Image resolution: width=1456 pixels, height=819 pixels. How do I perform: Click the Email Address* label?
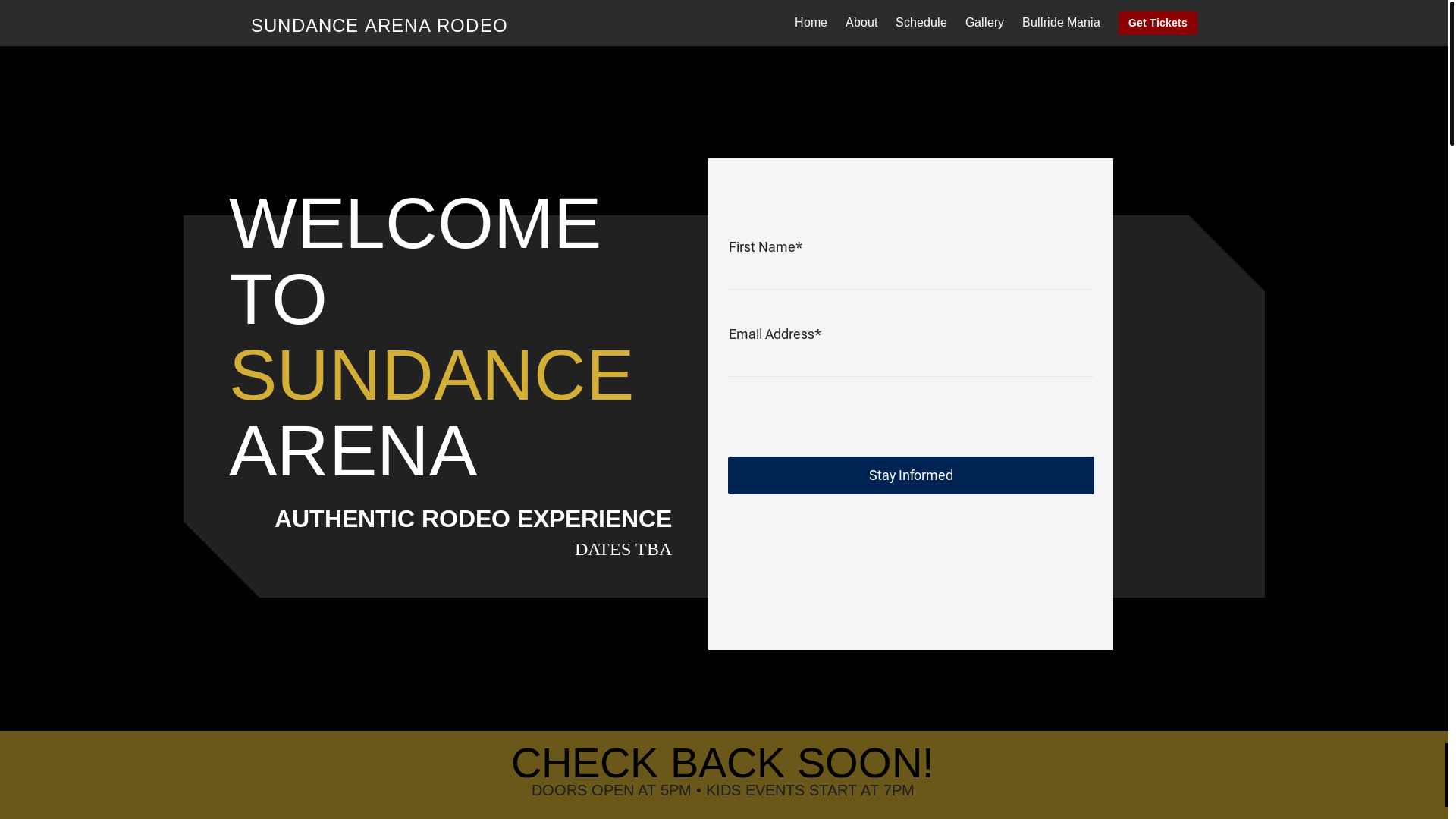(775, 334)
